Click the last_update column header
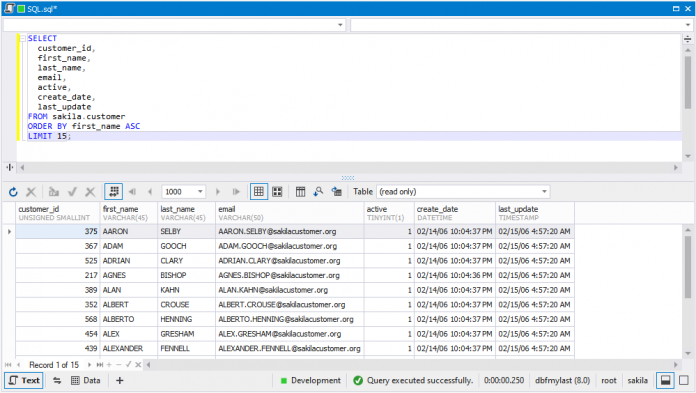 click(x=535, y=213)
